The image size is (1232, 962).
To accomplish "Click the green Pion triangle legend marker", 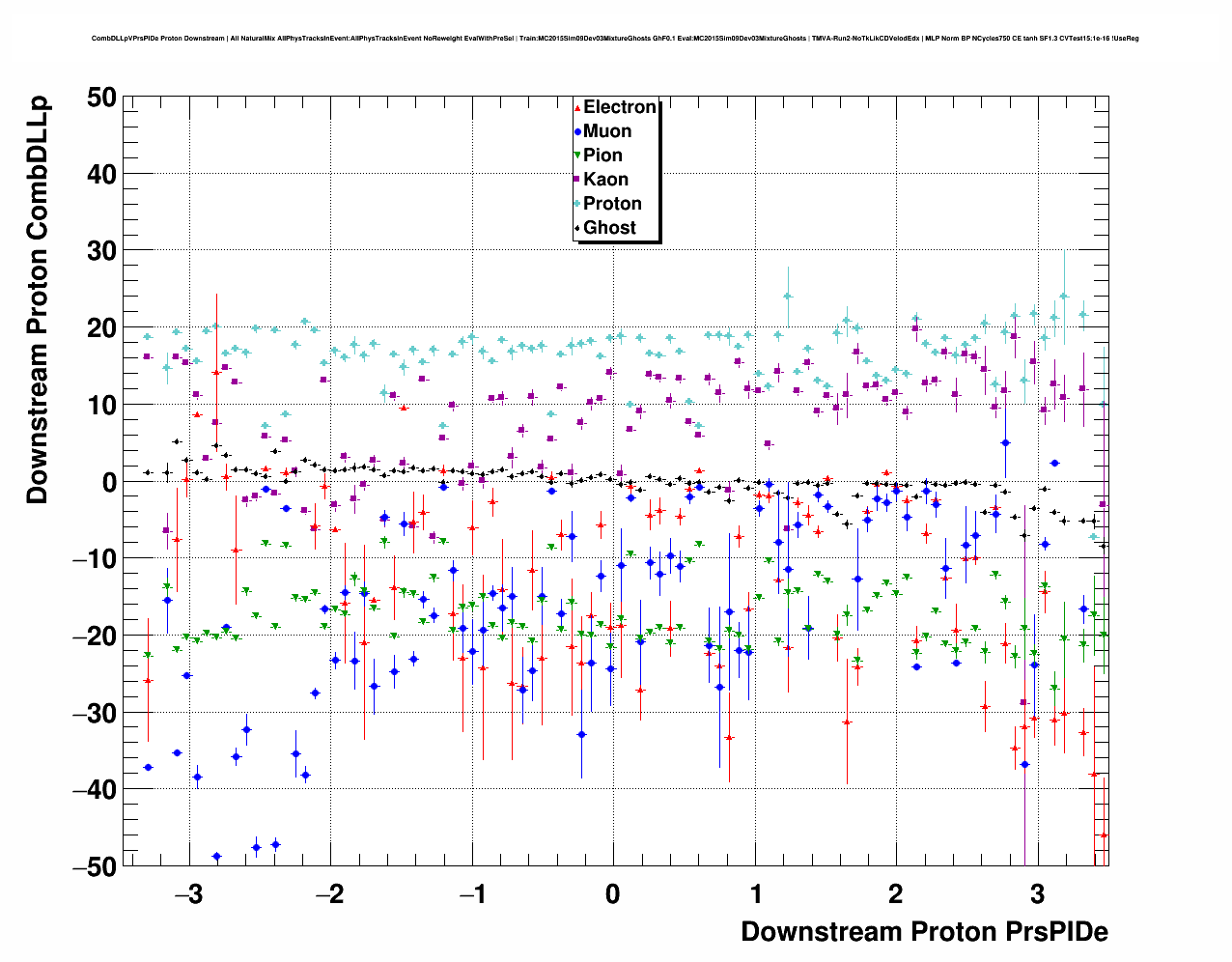I will coord(577,156).
